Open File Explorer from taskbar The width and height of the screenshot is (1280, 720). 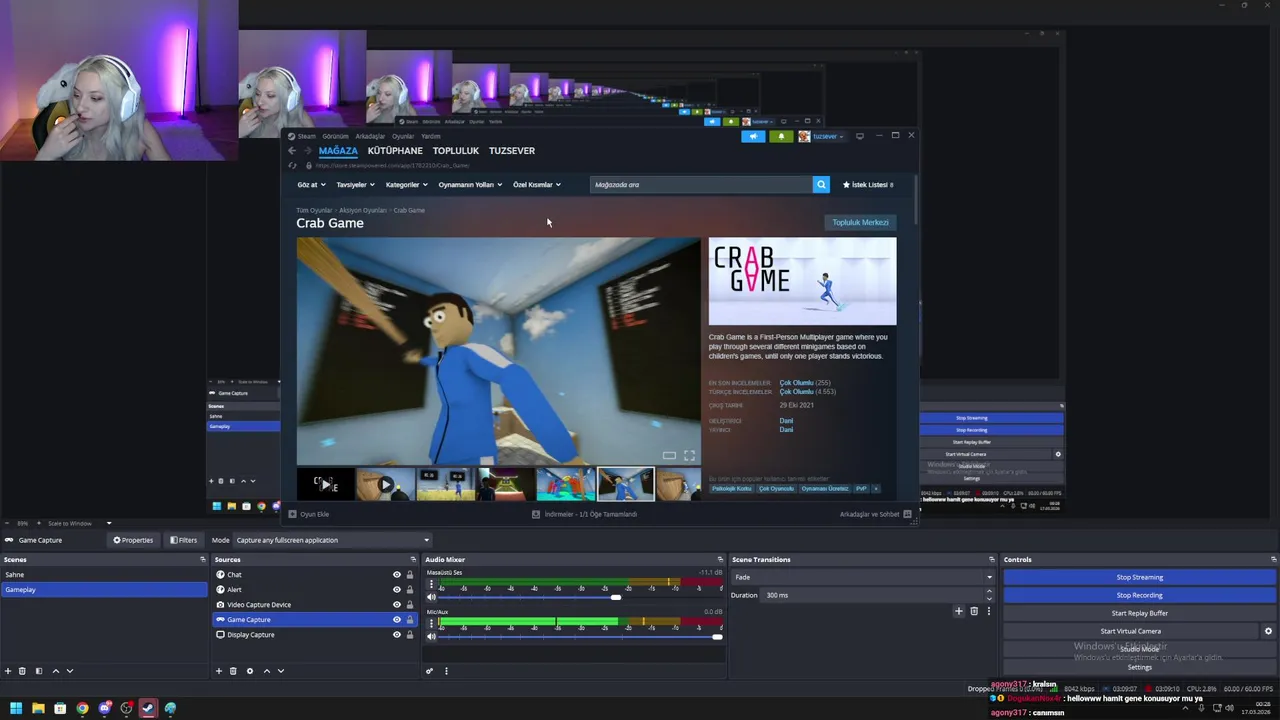pyautogui.click(x=38, y=708)
